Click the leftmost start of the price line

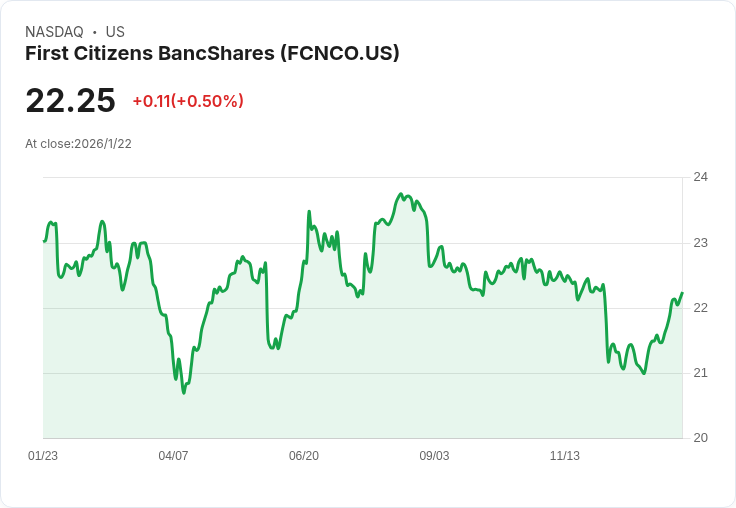tap(44, 241)
